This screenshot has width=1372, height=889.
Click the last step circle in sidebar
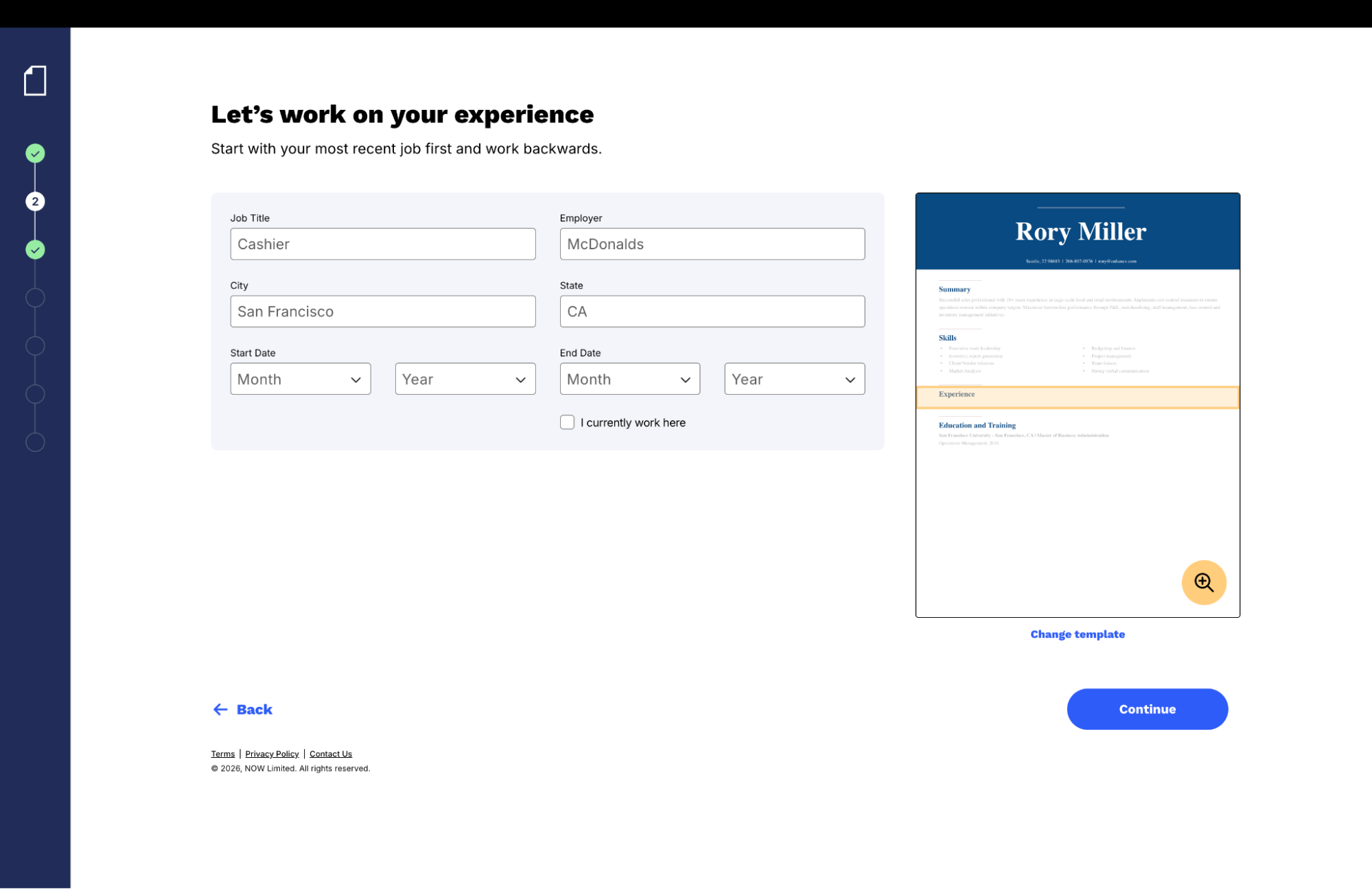pos(35,442)
